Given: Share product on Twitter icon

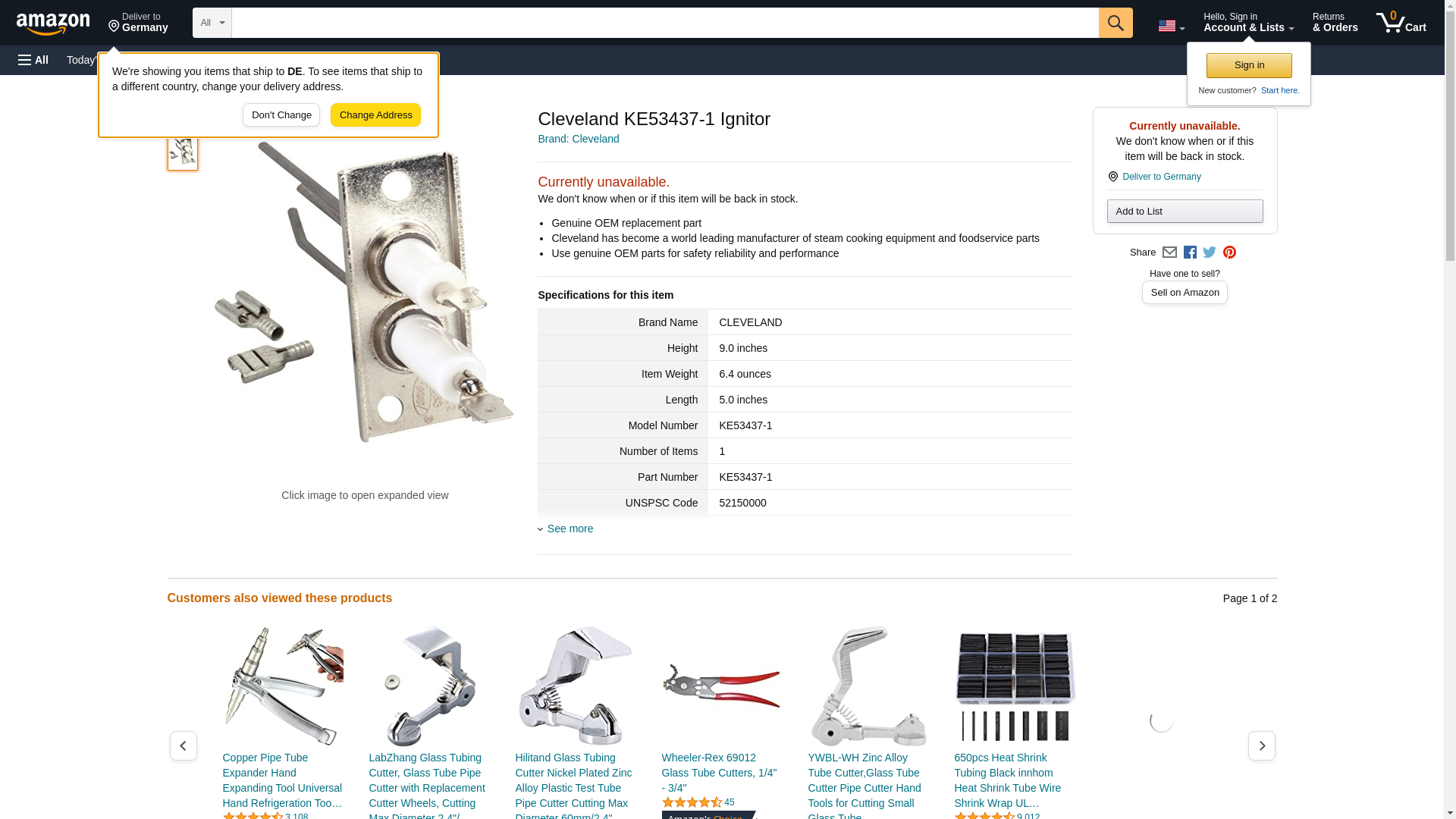Looking at the screenshot, I should tap(1210, 253).
